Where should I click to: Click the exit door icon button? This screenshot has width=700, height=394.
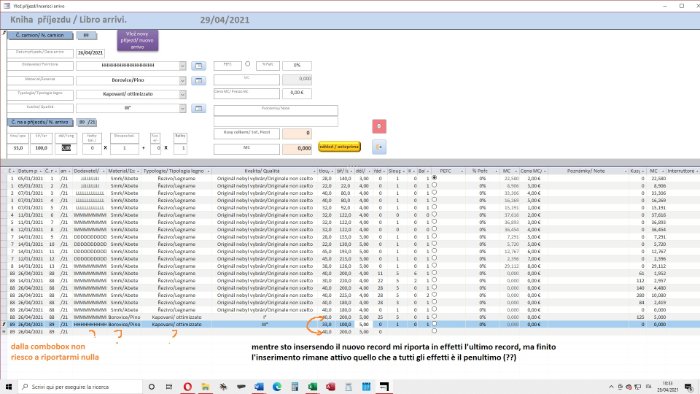[379, 147]
